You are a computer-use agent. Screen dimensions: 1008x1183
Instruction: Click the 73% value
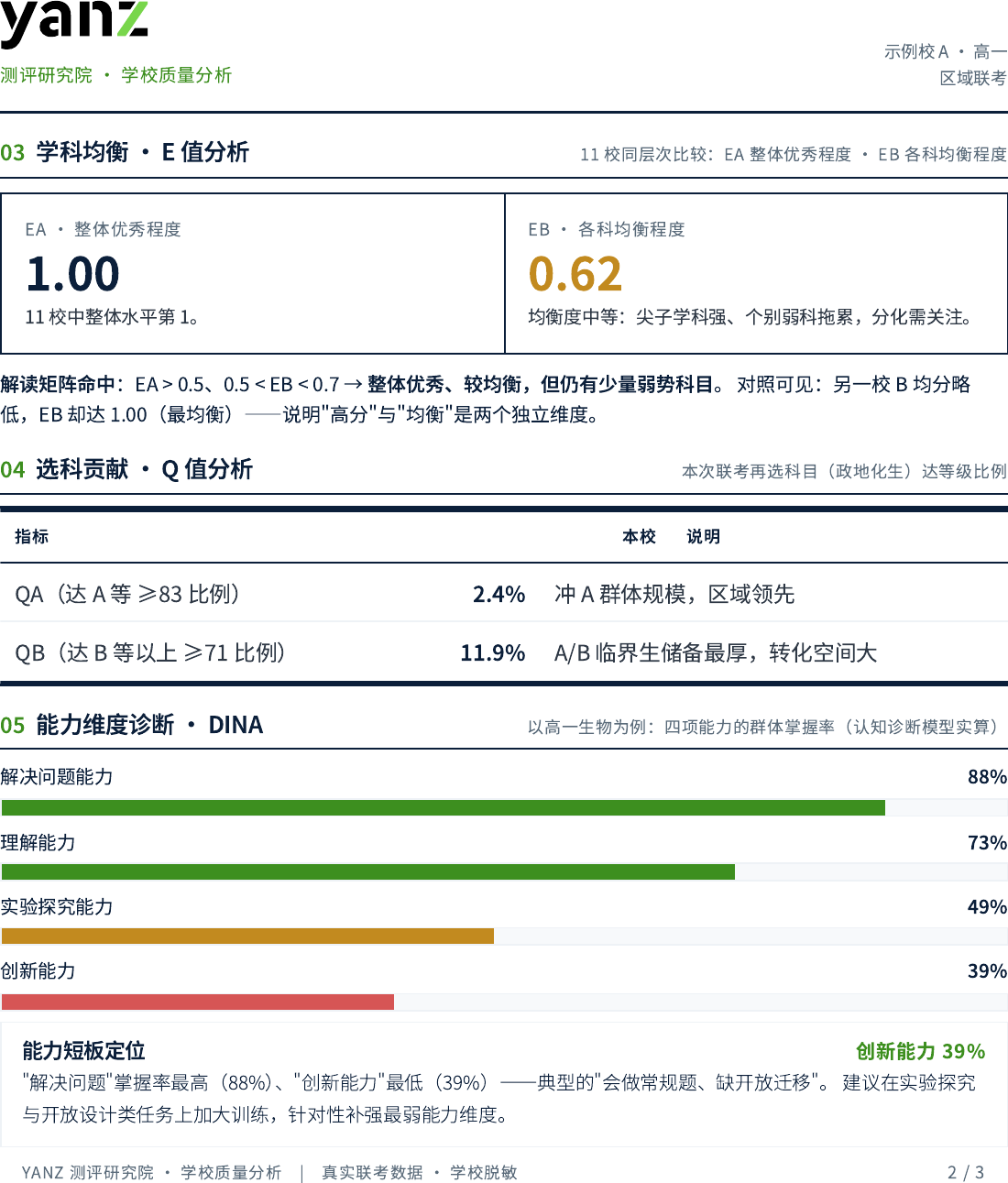pos(987,842)
